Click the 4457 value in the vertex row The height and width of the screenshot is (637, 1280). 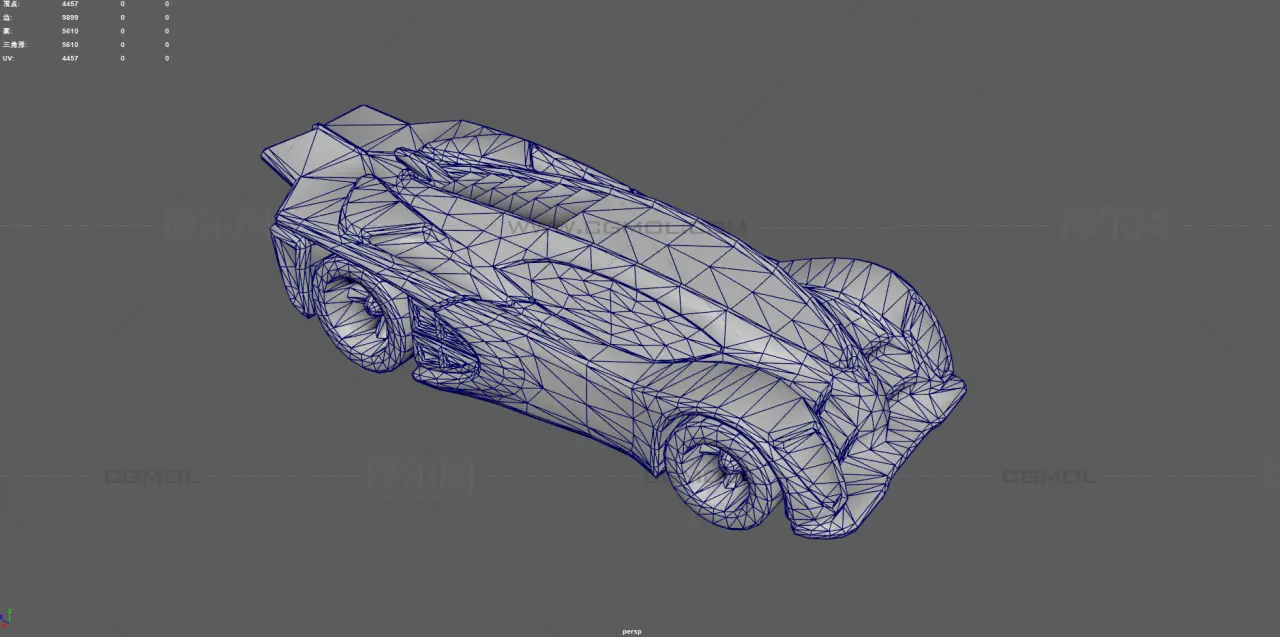pyautogui.click(x=69, y=4)
